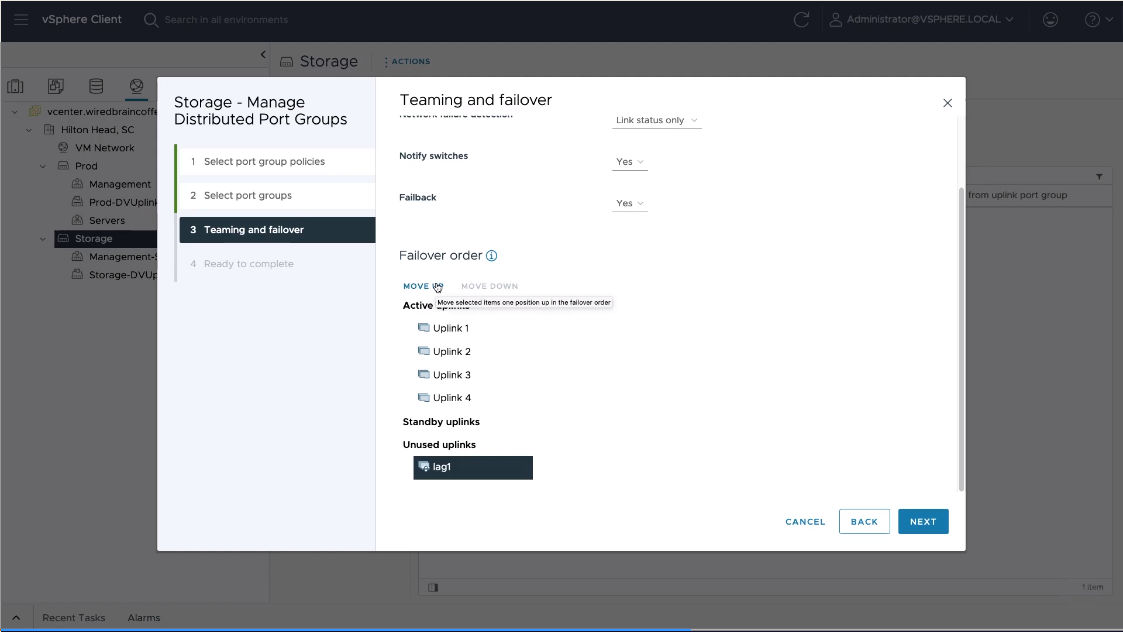
Task: Open the Storage inventory view icon
Action: 96,86
